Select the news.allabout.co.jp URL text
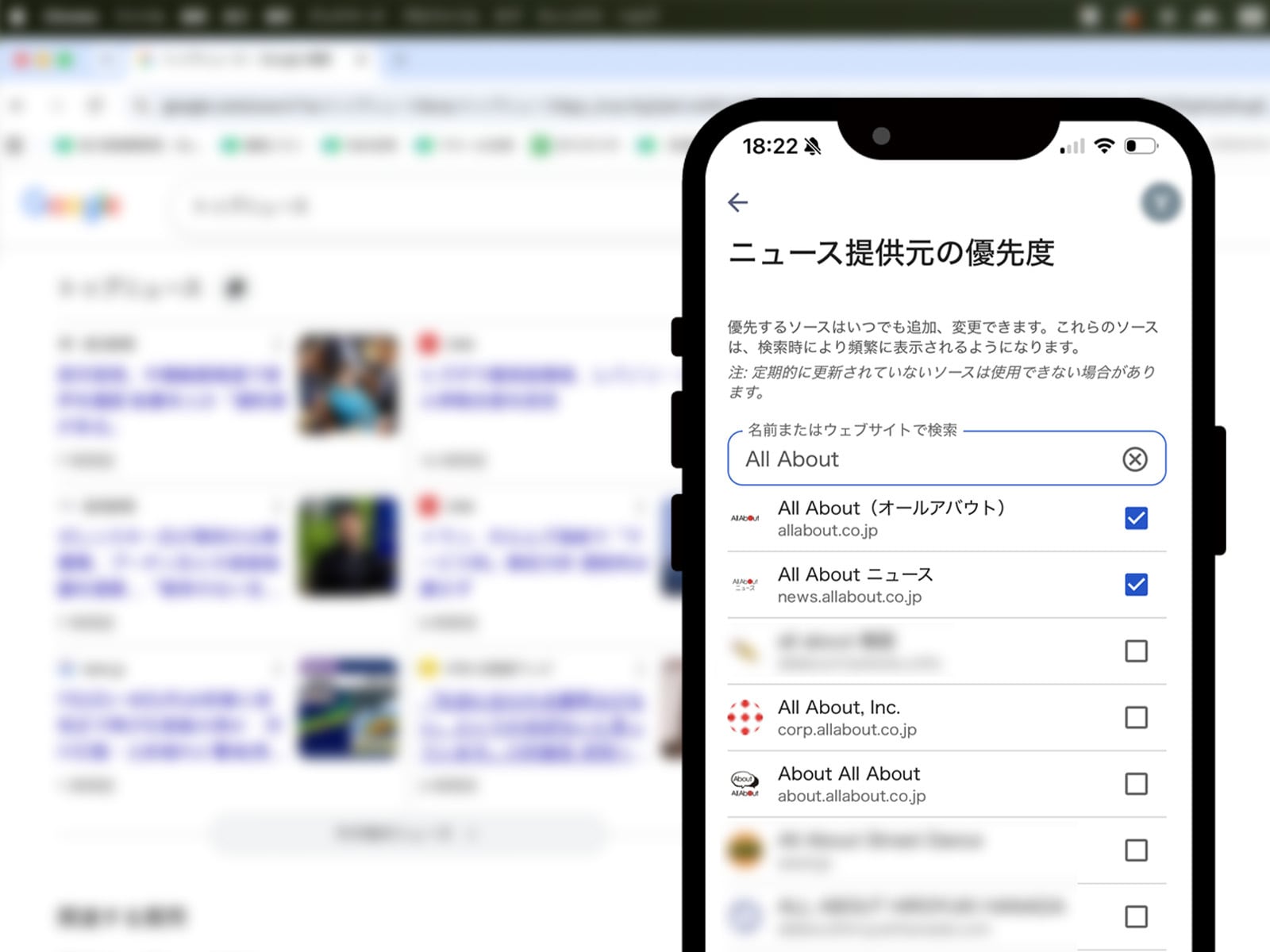The width and height of the screenshot is (1270, 952). point(849,597)
